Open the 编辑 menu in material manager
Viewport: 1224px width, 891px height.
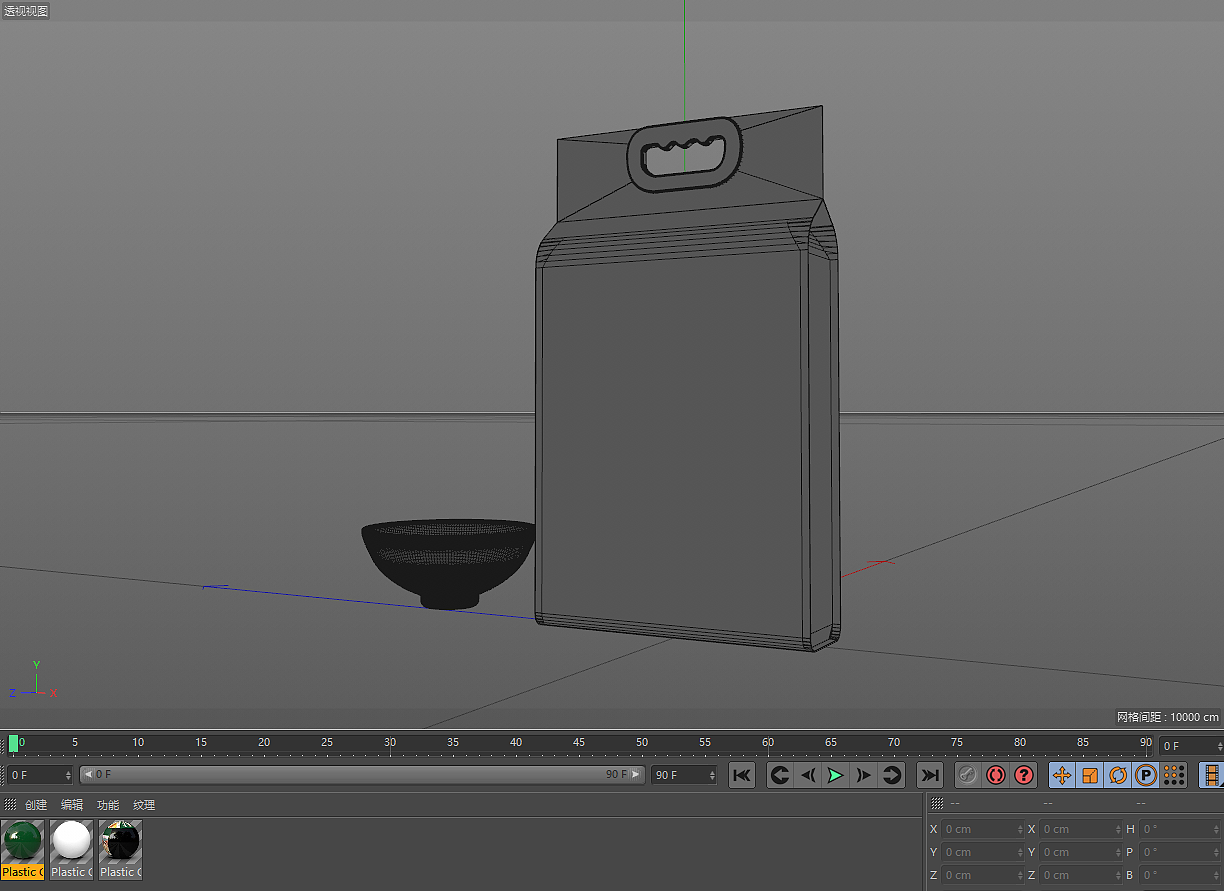click(72, 805)
